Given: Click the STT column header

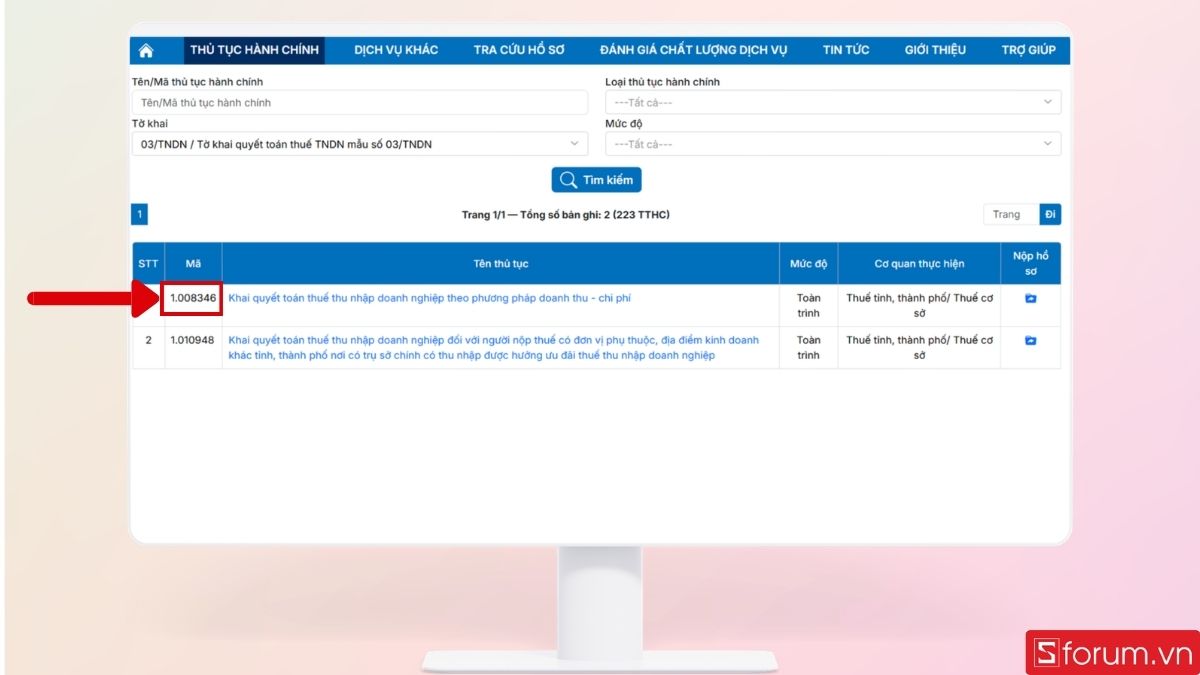Looking at the screenshot, I should pyautogui.click(x=148, y=263).
